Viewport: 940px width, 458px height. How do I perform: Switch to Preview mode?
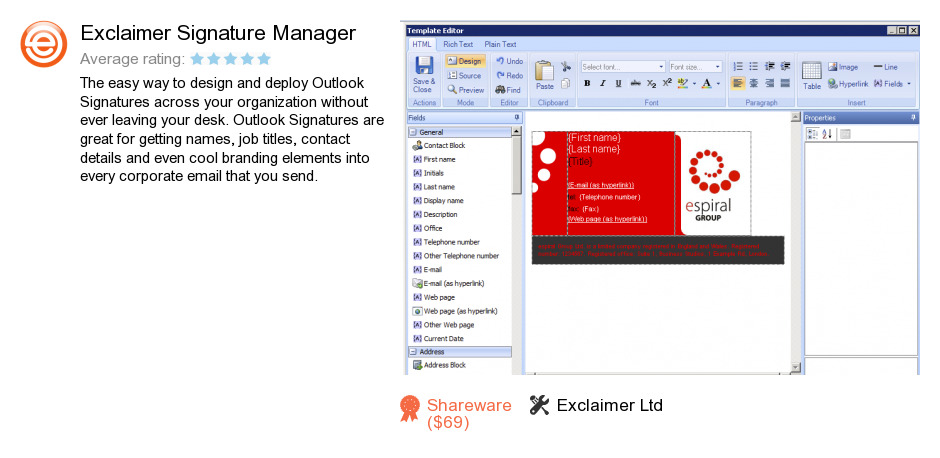coord(466,90)
